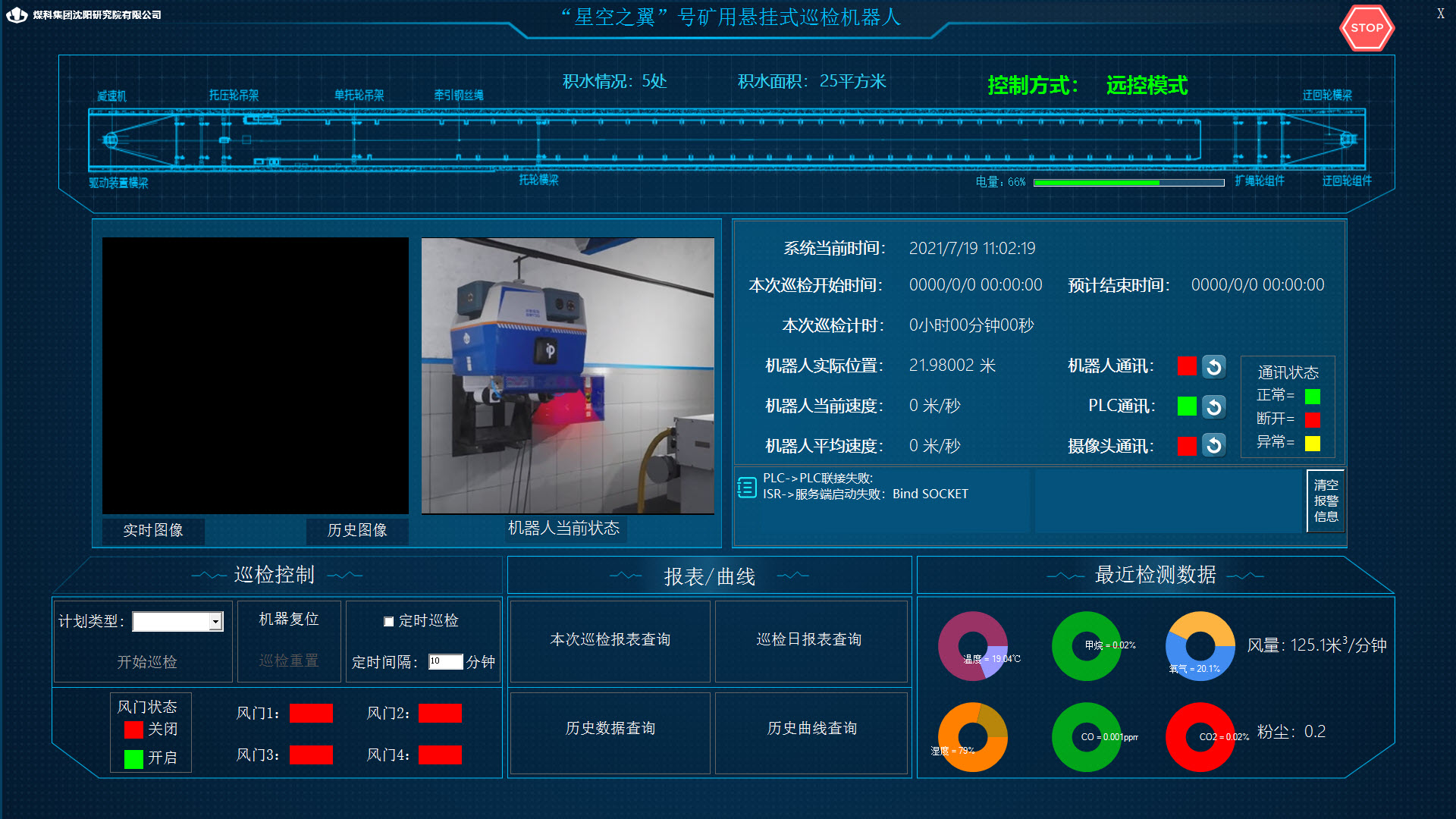Refresh the camera communication status (摄像头通讯)
This screenshot has height=819, width=1456.
pyautogui.click(x=1213, y=445)
